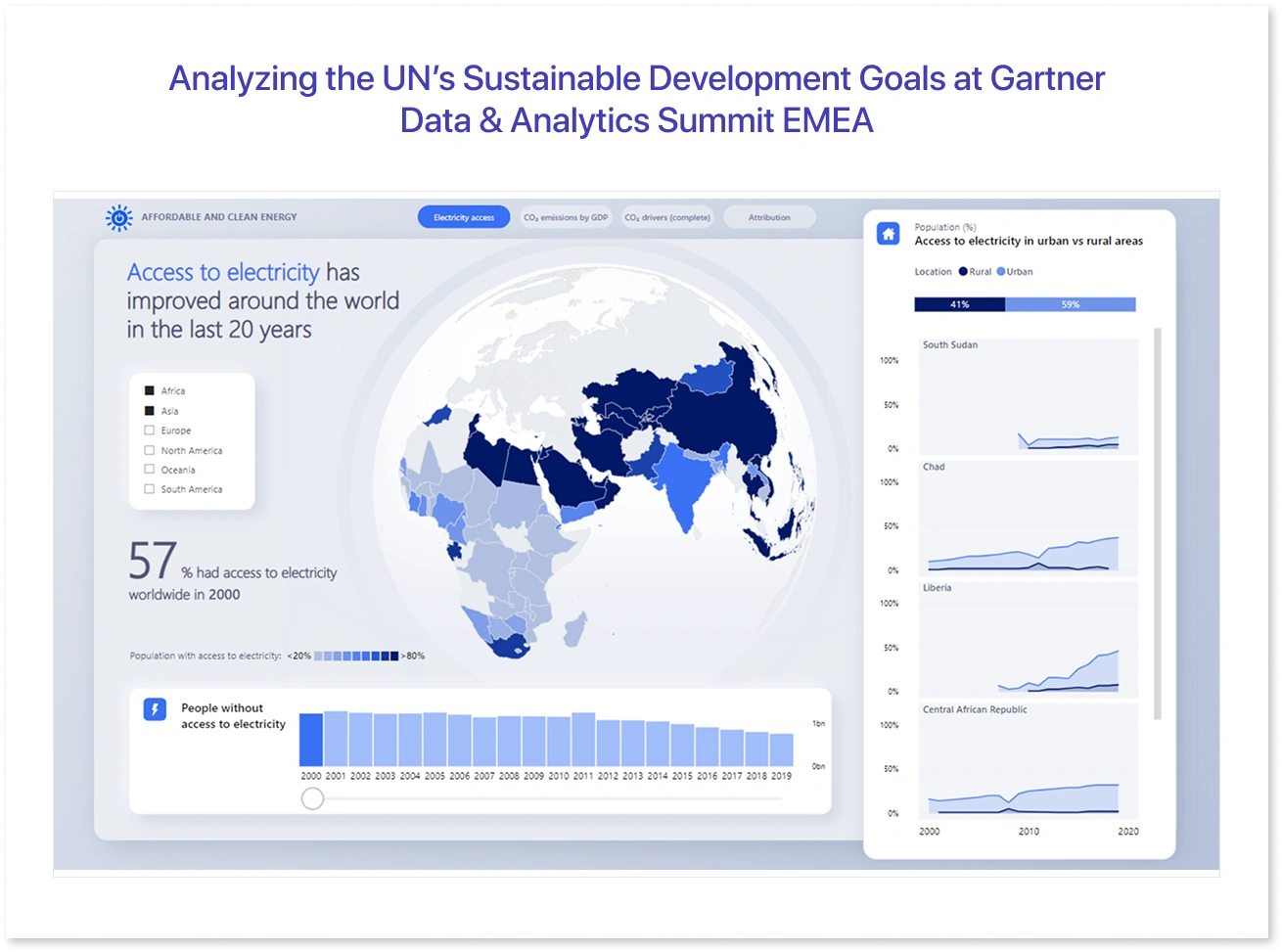This screenshot has height=952, width=1282.
Task: Click the year slider track near 2019
Action: click(778, 798)
